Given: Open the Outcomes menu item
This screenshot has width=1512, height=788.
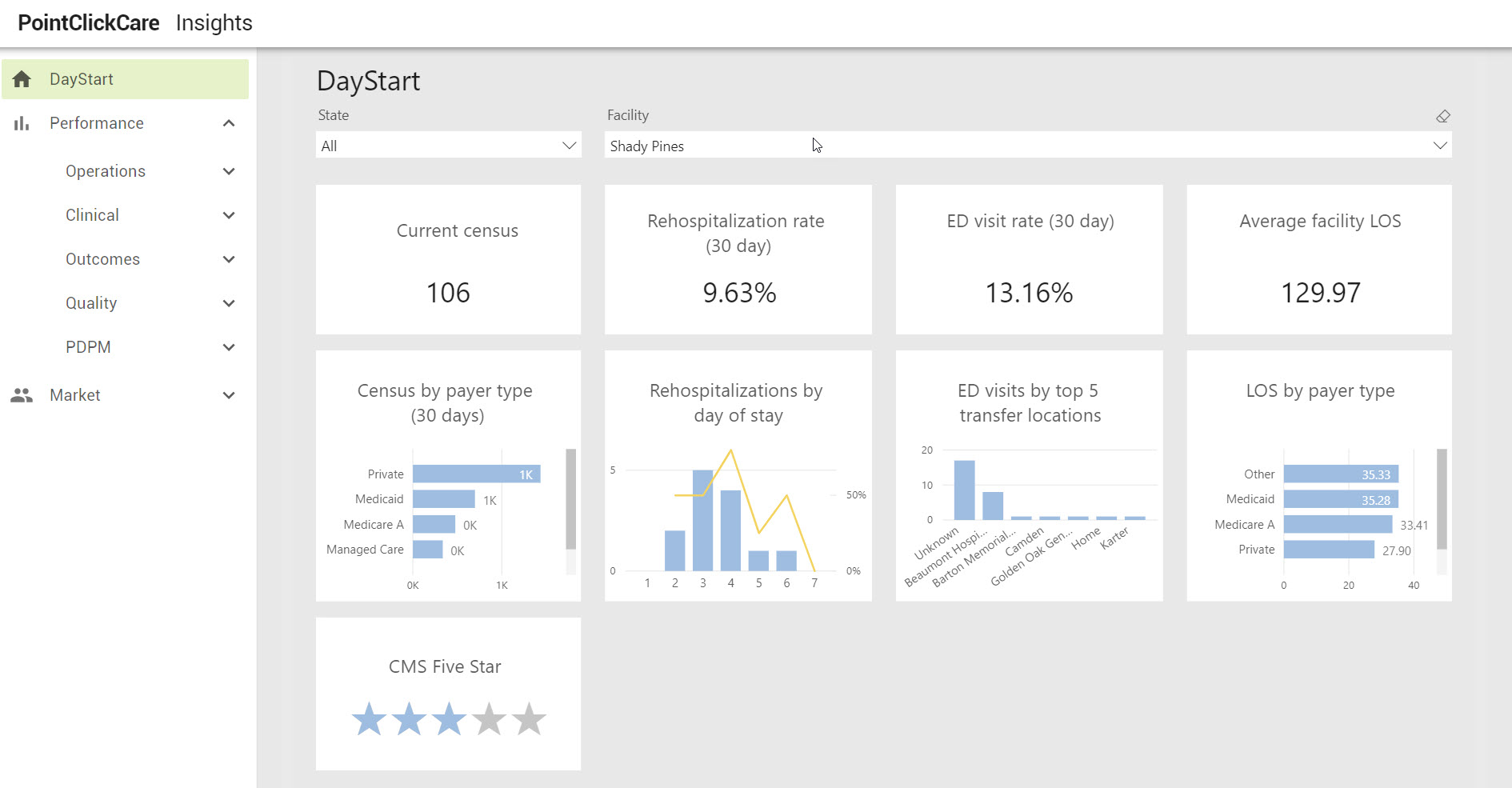Looking at the screenshot, I should pos(102,259).
